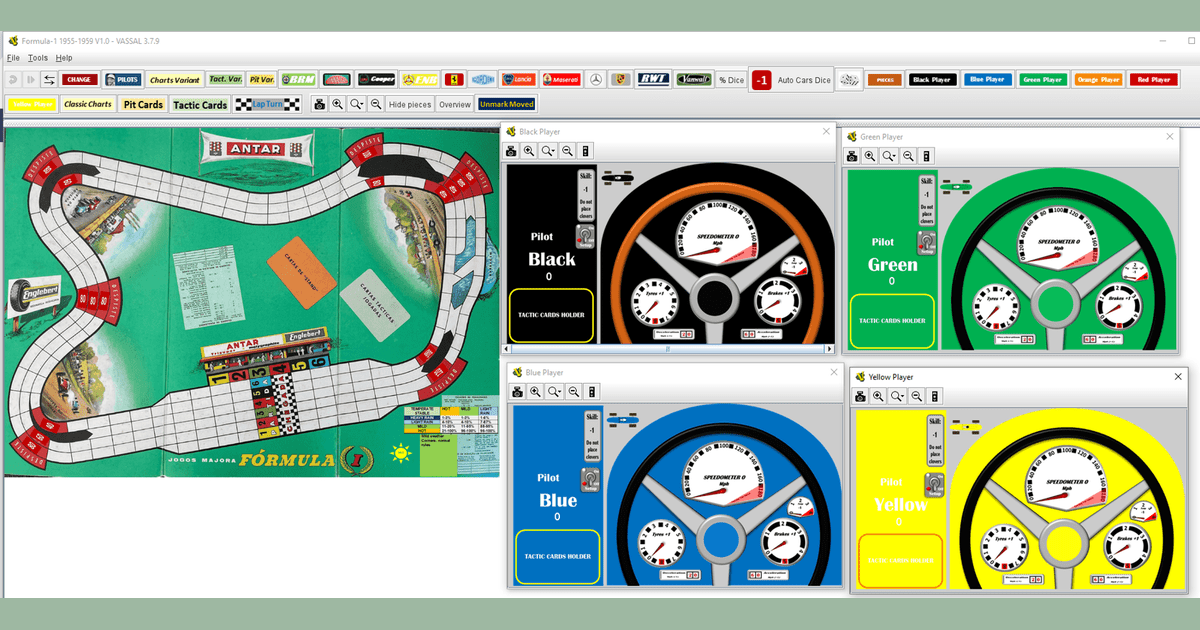This screenshot has height=630, width=1200.
Task: Open the zoom level dropdown in Blue Player window
Action: pos(555,392)
